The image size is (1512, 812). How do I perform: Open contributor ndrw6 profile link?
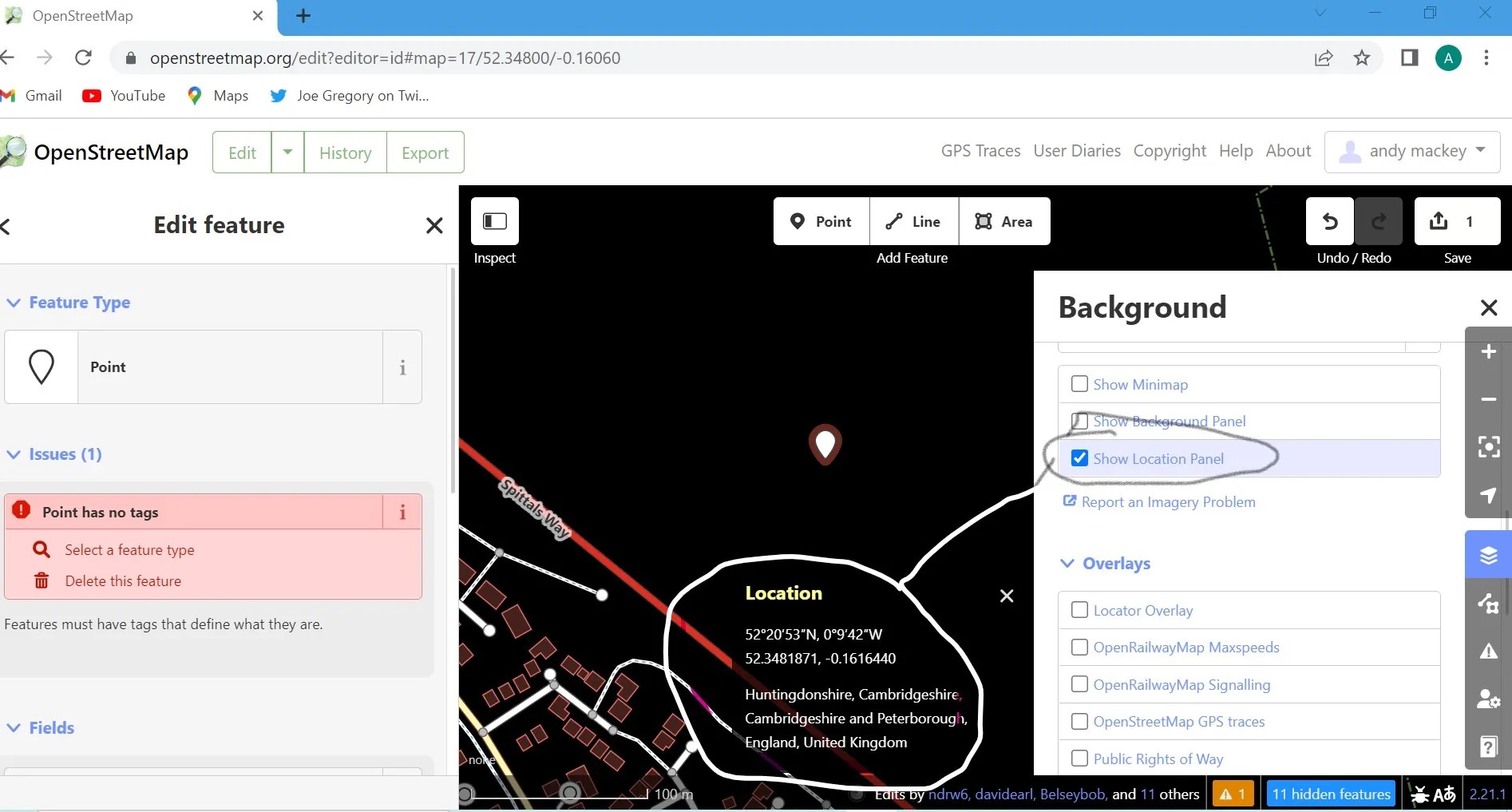948,794
